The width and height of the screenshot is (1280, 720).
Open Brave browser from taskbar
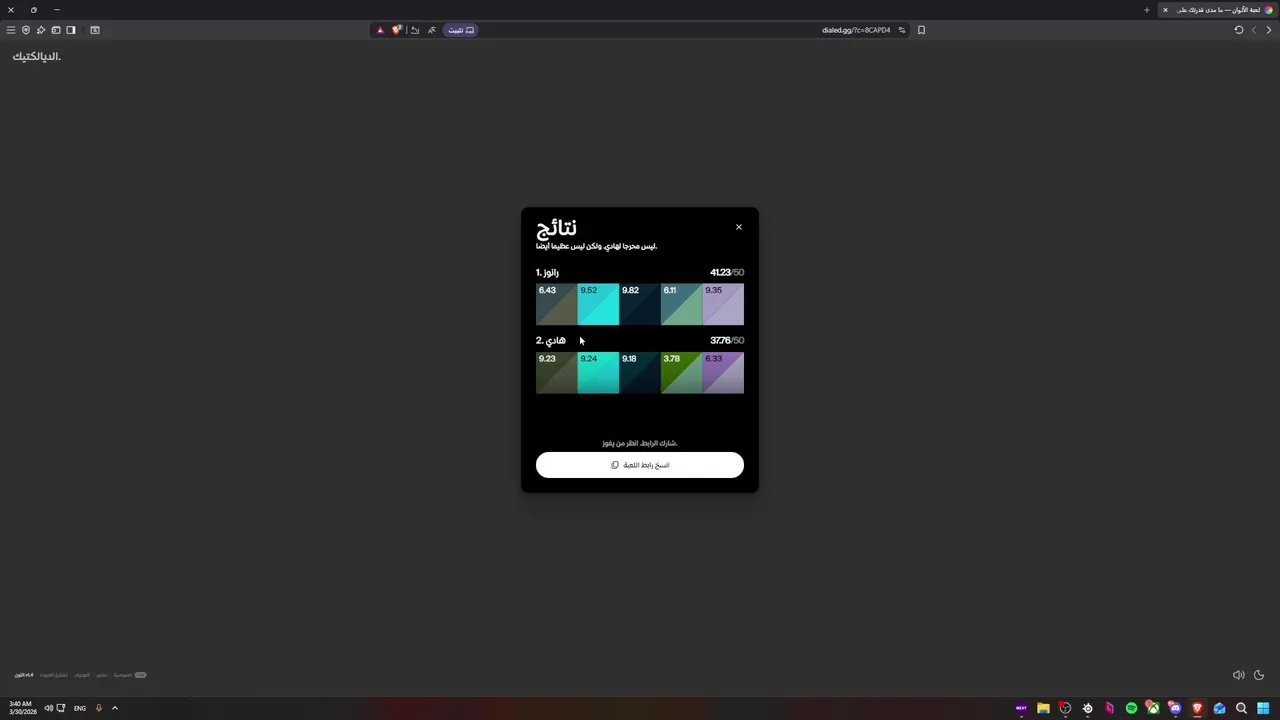[x=1197, y=708]
